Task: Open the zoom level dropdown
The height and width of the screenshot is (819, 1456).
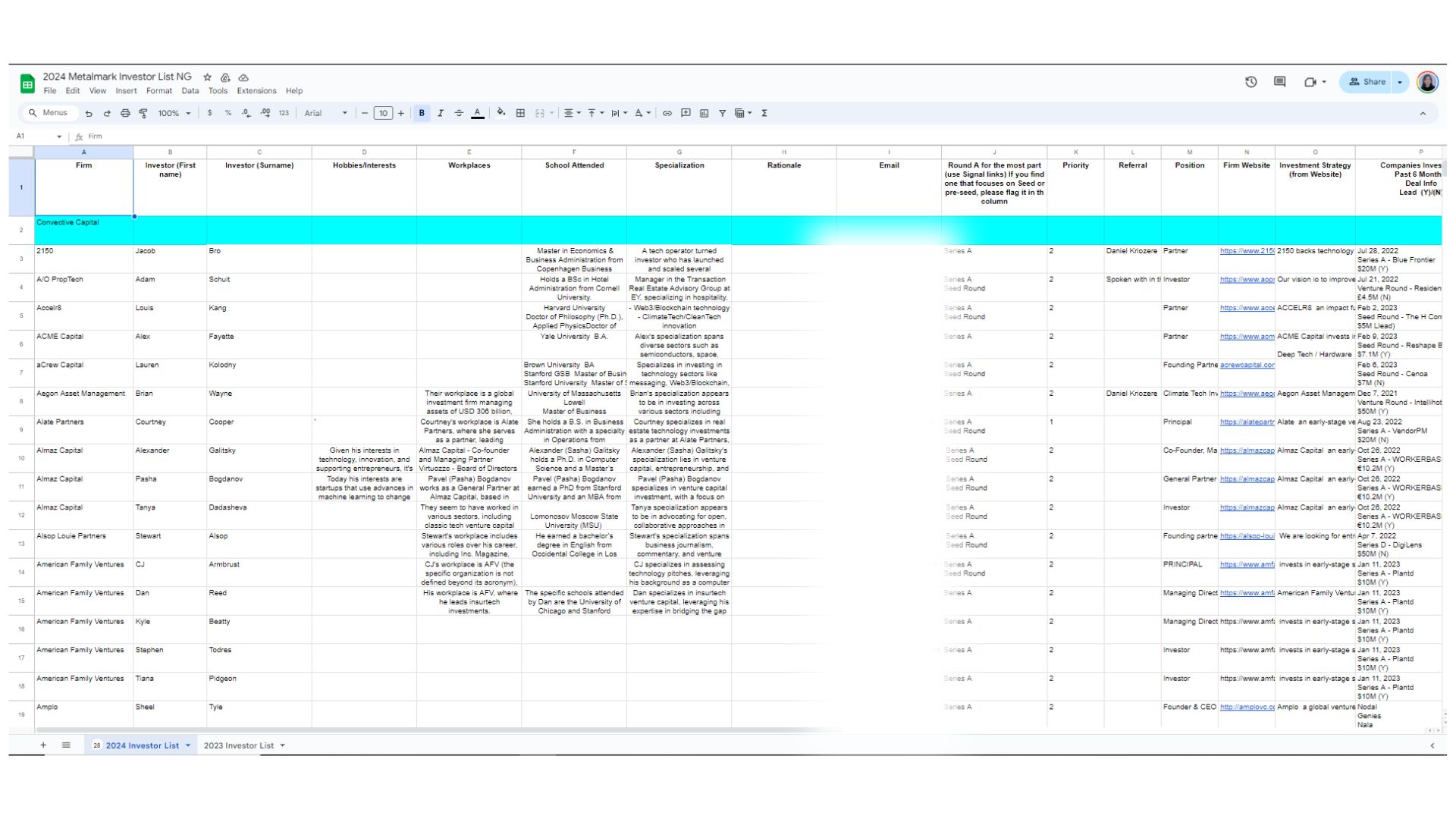Action: point(174,114)
